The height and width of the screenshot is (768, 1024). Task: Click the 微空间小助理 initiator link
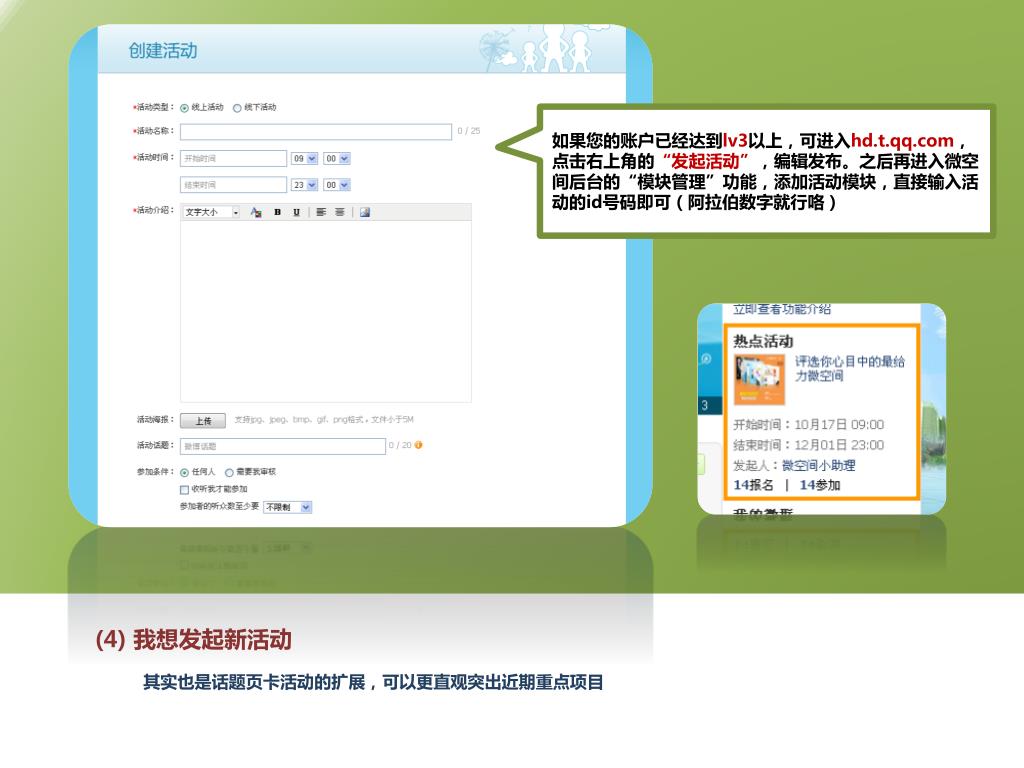tap(818, 466)
